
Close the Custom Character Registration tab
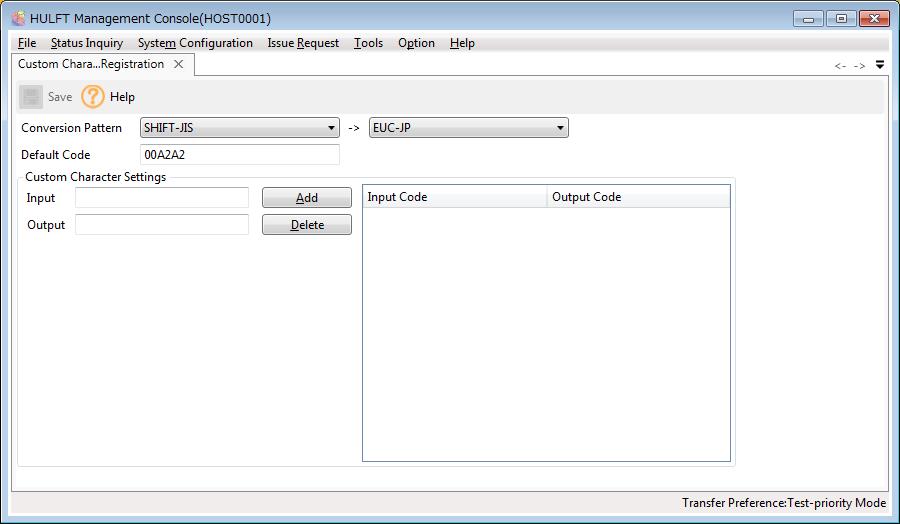click(179, 64)
